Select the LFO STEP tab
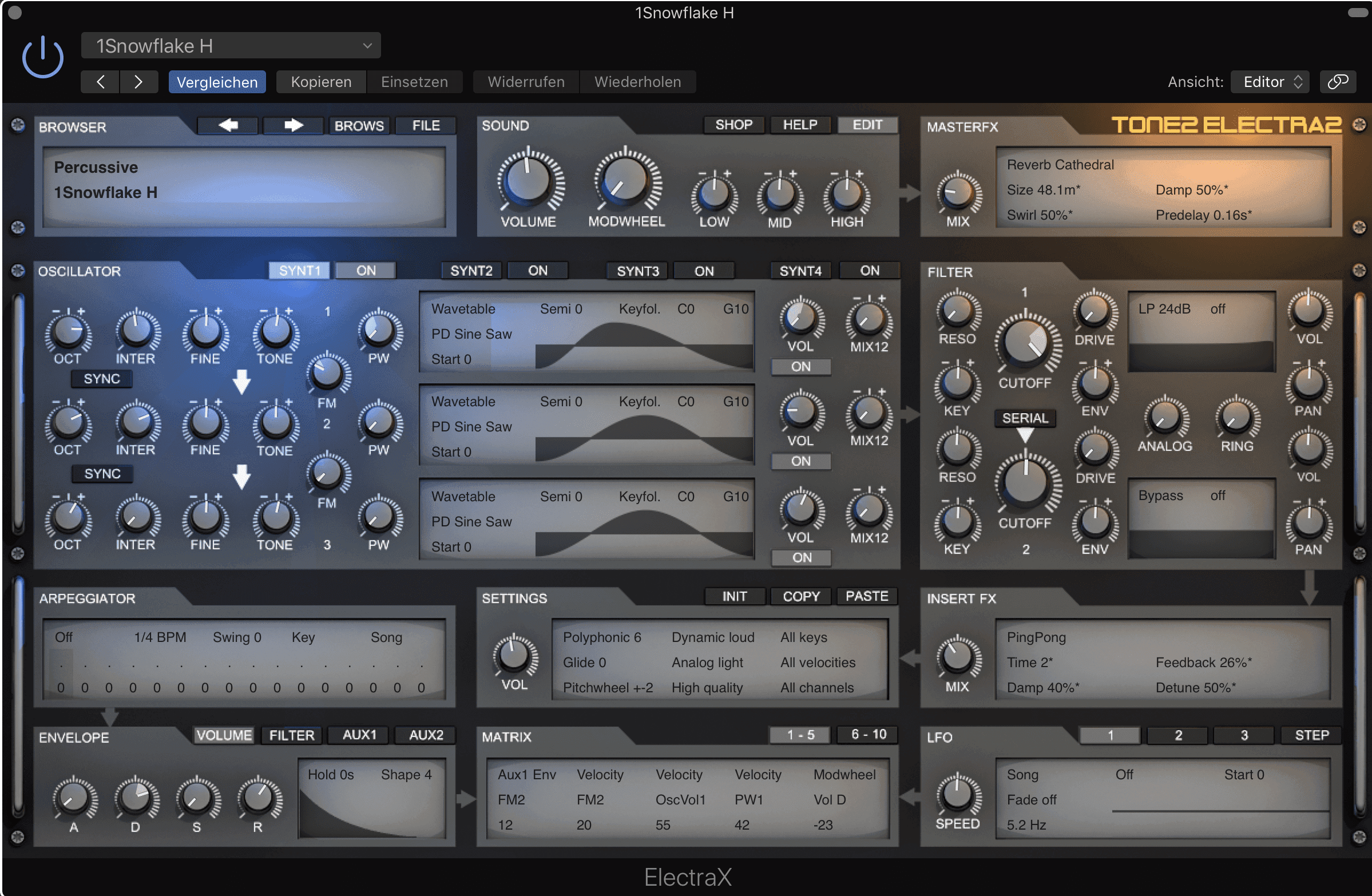 [x=1311, y=735]
